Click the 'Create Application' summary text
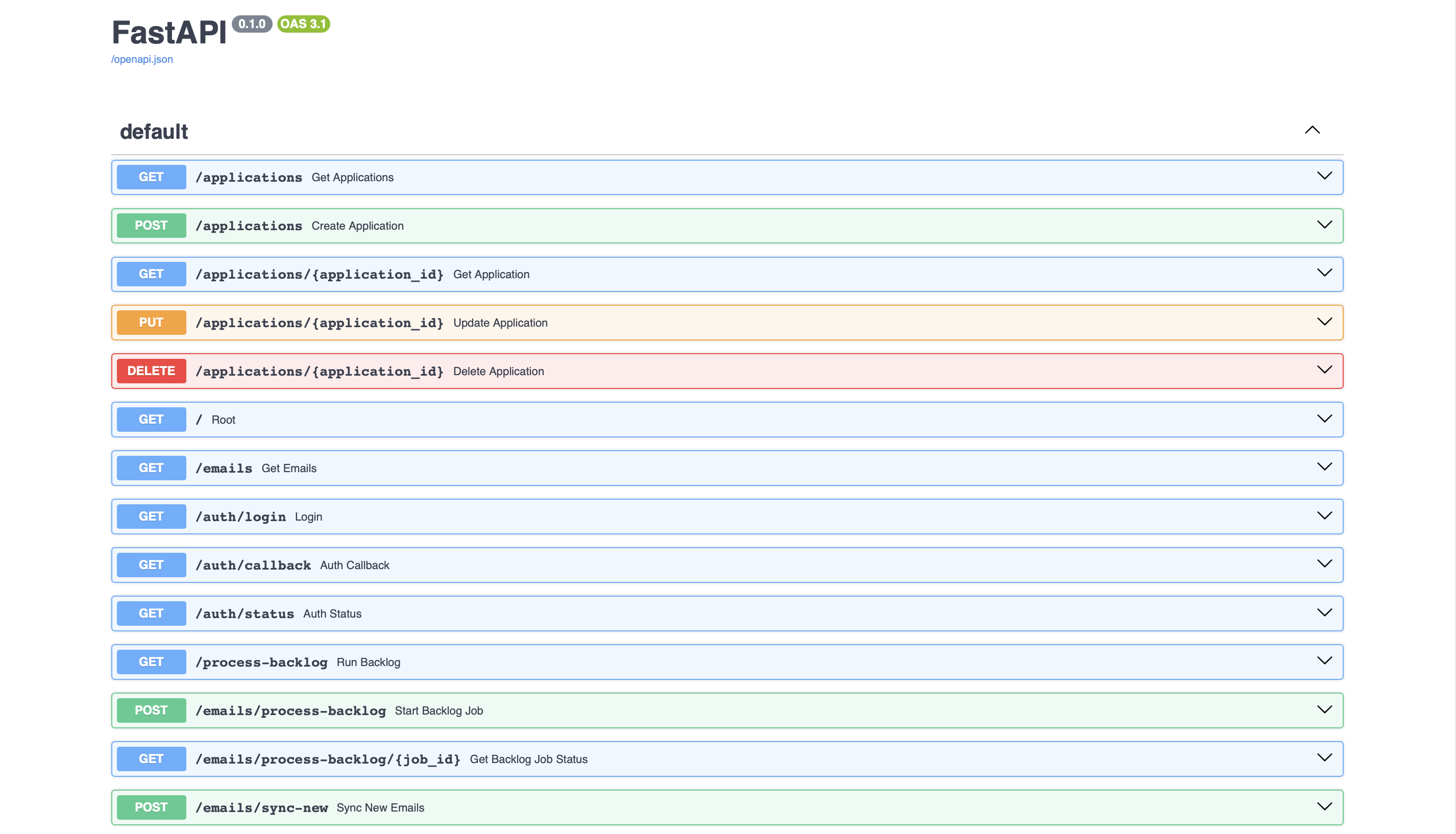 pyautogui.click(x=357, y=226)
